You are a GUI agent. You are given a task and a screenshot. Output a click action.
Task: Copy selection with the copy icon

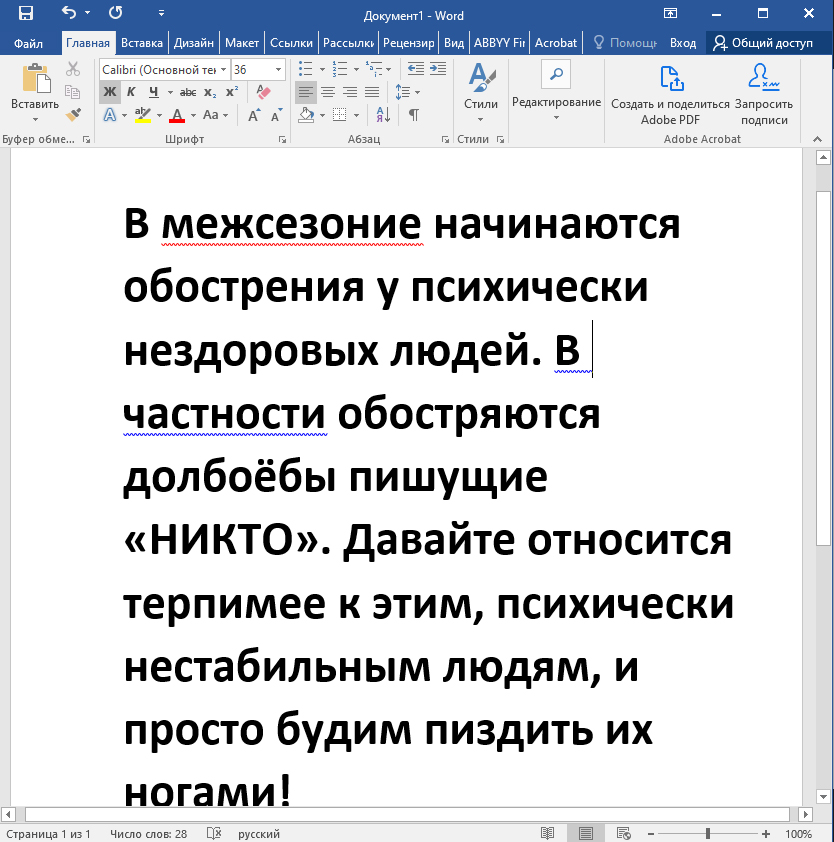tap(72, 92)
